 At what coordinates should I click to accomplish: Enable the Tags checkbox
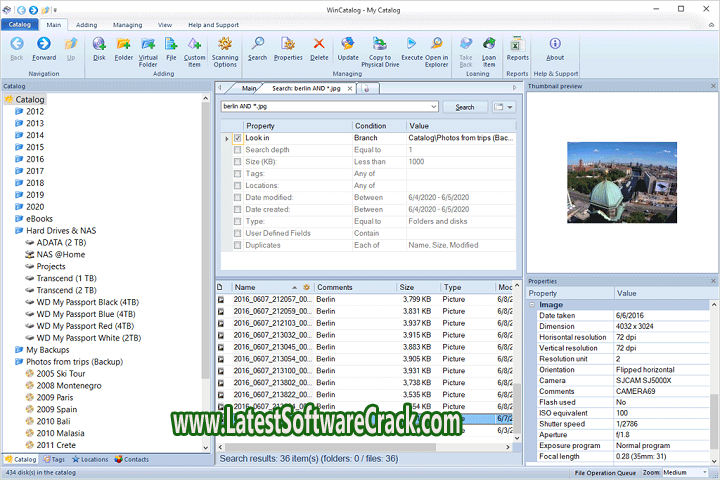pyautogui.click(x=237, y=174)
